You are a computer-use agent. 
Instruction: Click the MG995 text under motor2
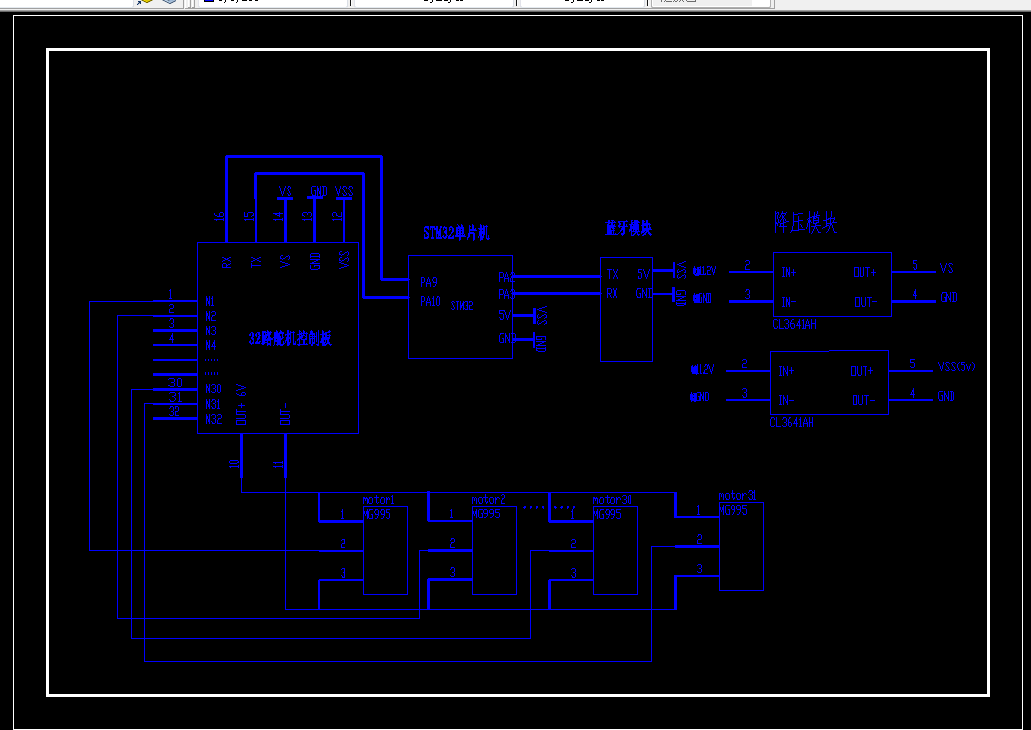pos(487,514)
